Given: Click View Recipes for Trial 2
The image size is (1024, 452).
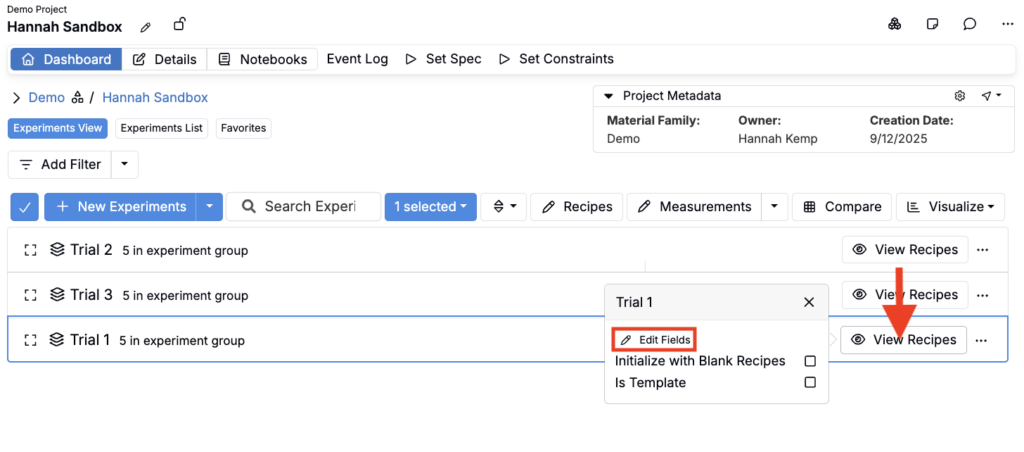Looking at the screenshot, I should click(905, 250).
